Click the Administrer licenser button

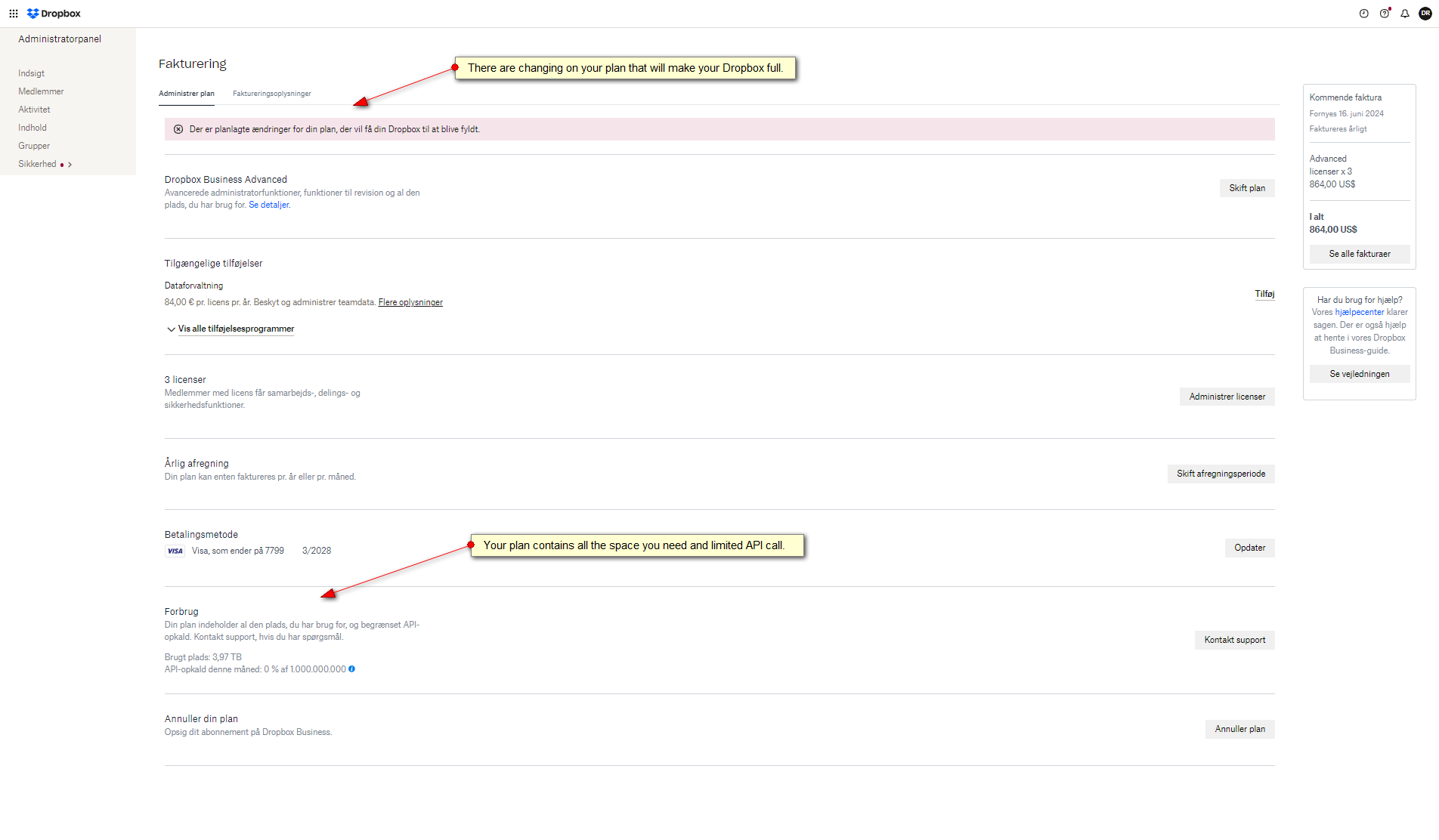click(1227, 397)
